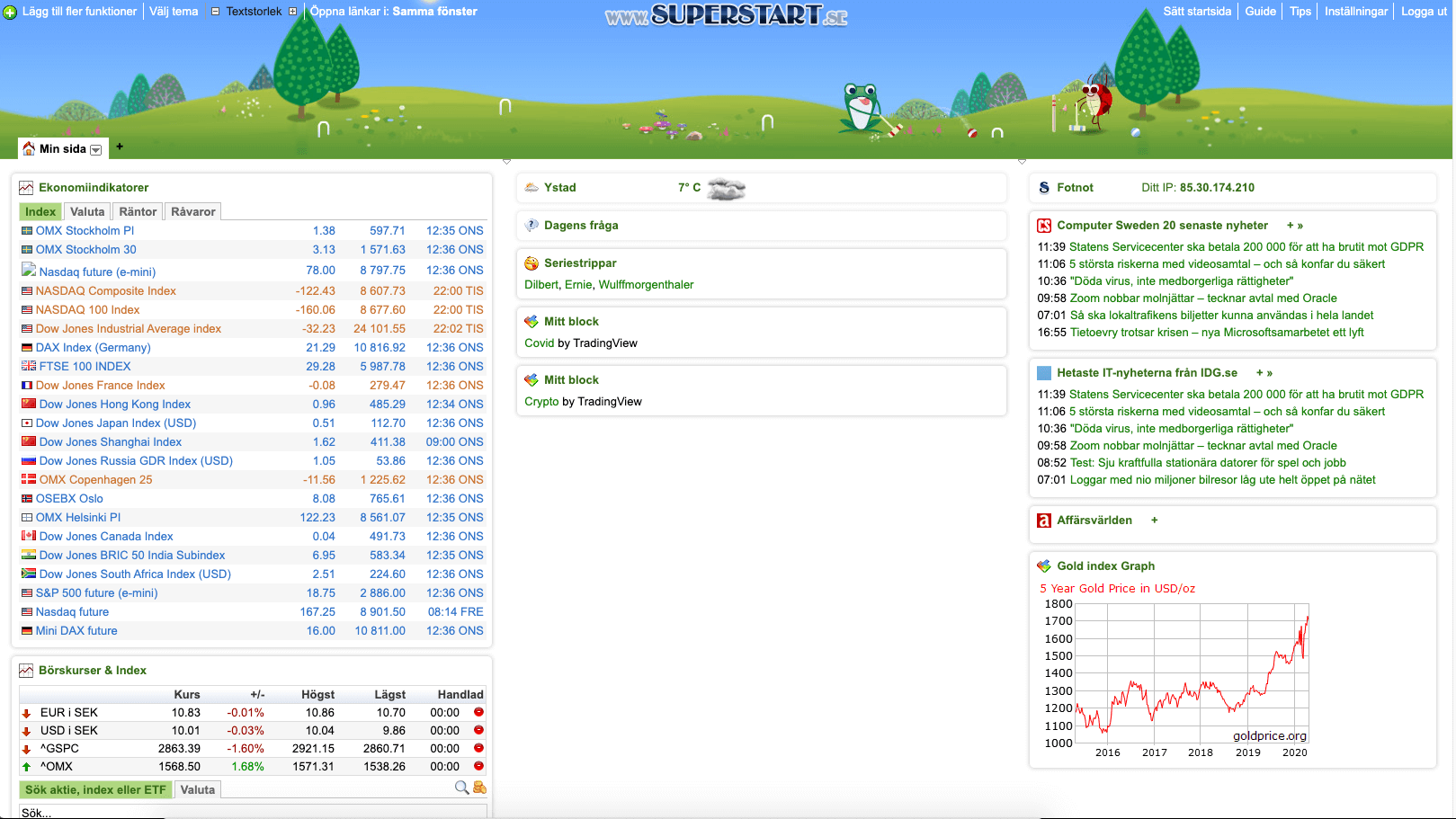Remove the ^GSPC row
This screenshot has height=819, width=1456.
coord(478,748)
